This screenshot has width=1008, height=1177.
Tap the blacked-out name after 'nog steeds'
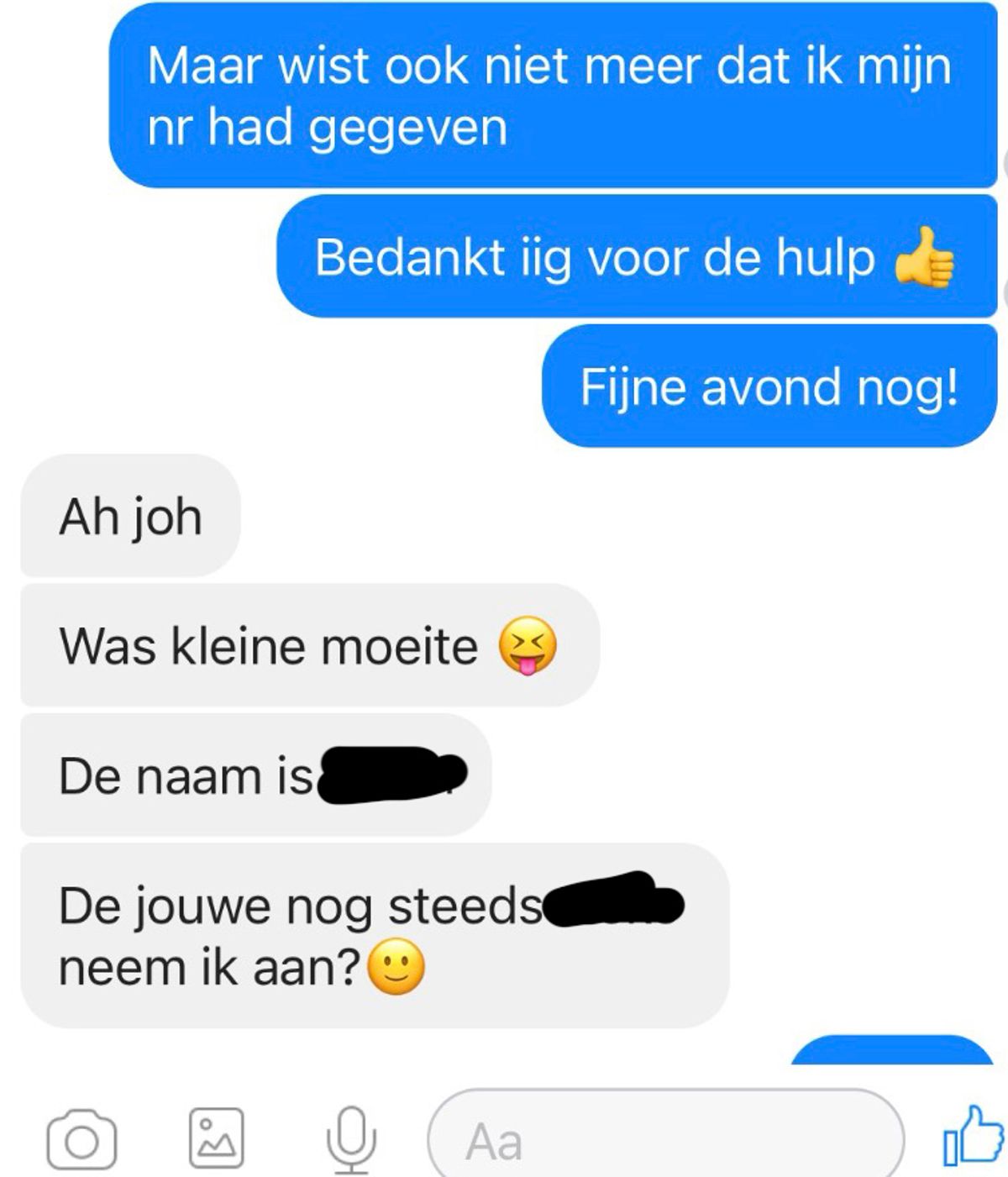(614, 900)
